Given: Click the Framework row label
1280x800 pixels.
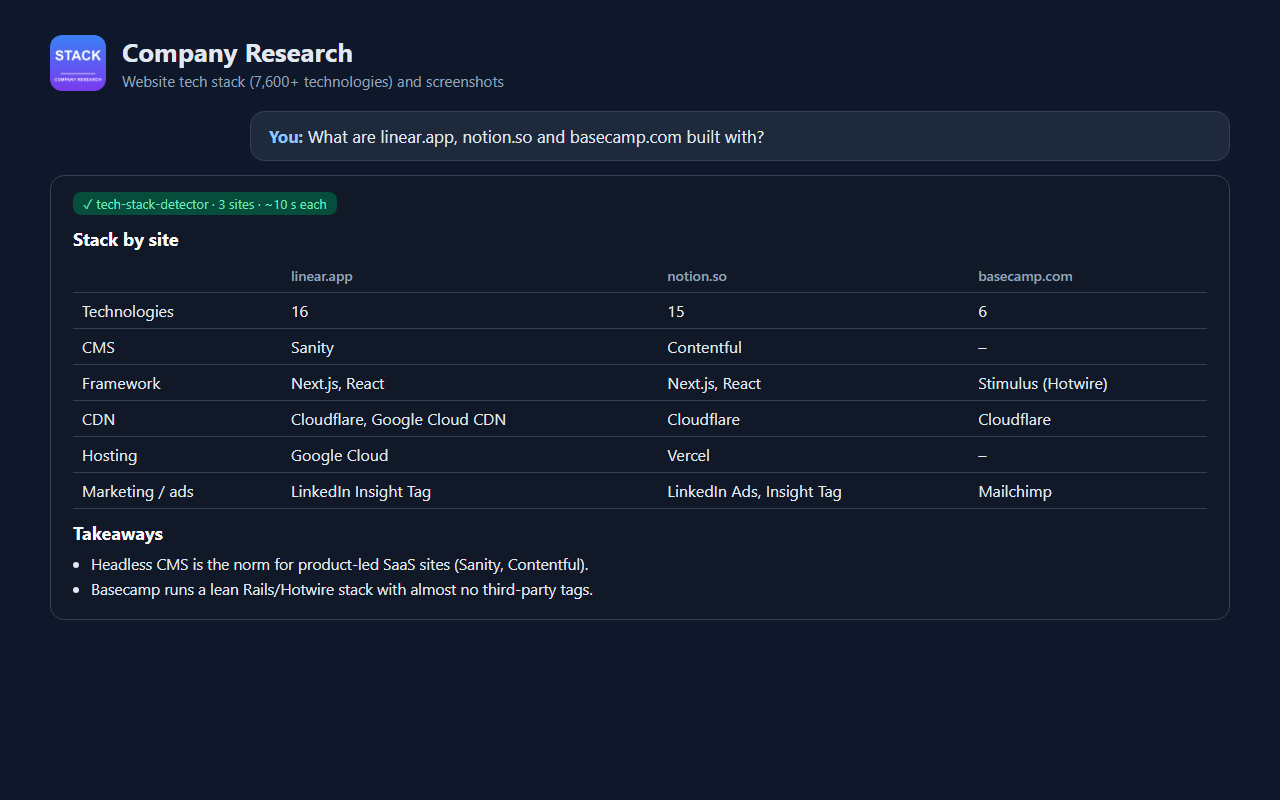Looking at the screenshot, I should click(x=121, y=383).
